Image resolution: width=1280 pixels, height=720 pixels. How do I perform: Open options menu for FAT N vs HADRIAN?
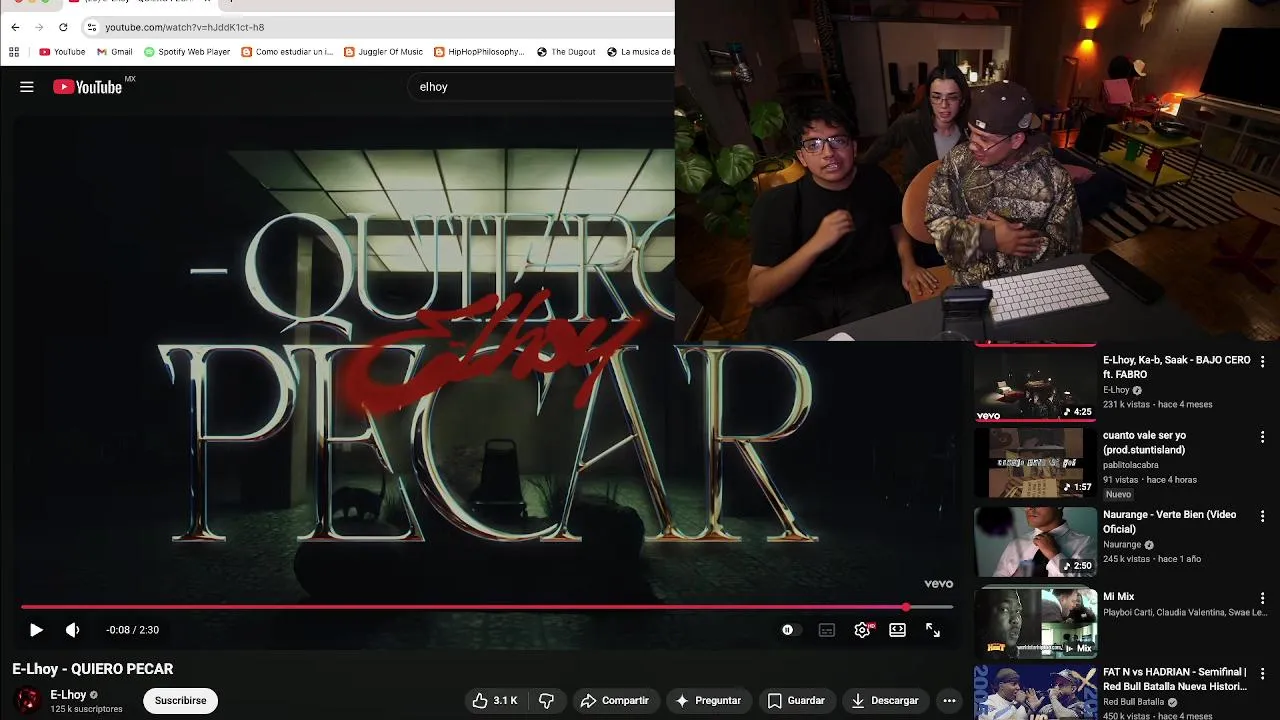tap(1262, 673)
